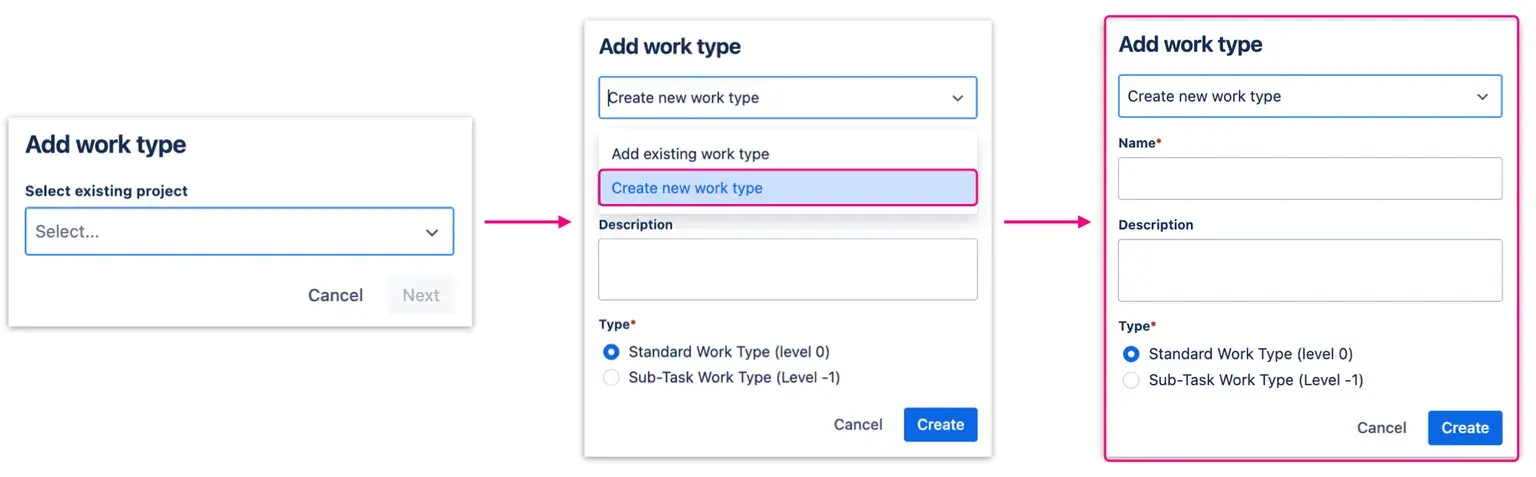The height and width of the screenshot is (477, 1536).
Task: Click the Next button
Action: click(421, 295)
